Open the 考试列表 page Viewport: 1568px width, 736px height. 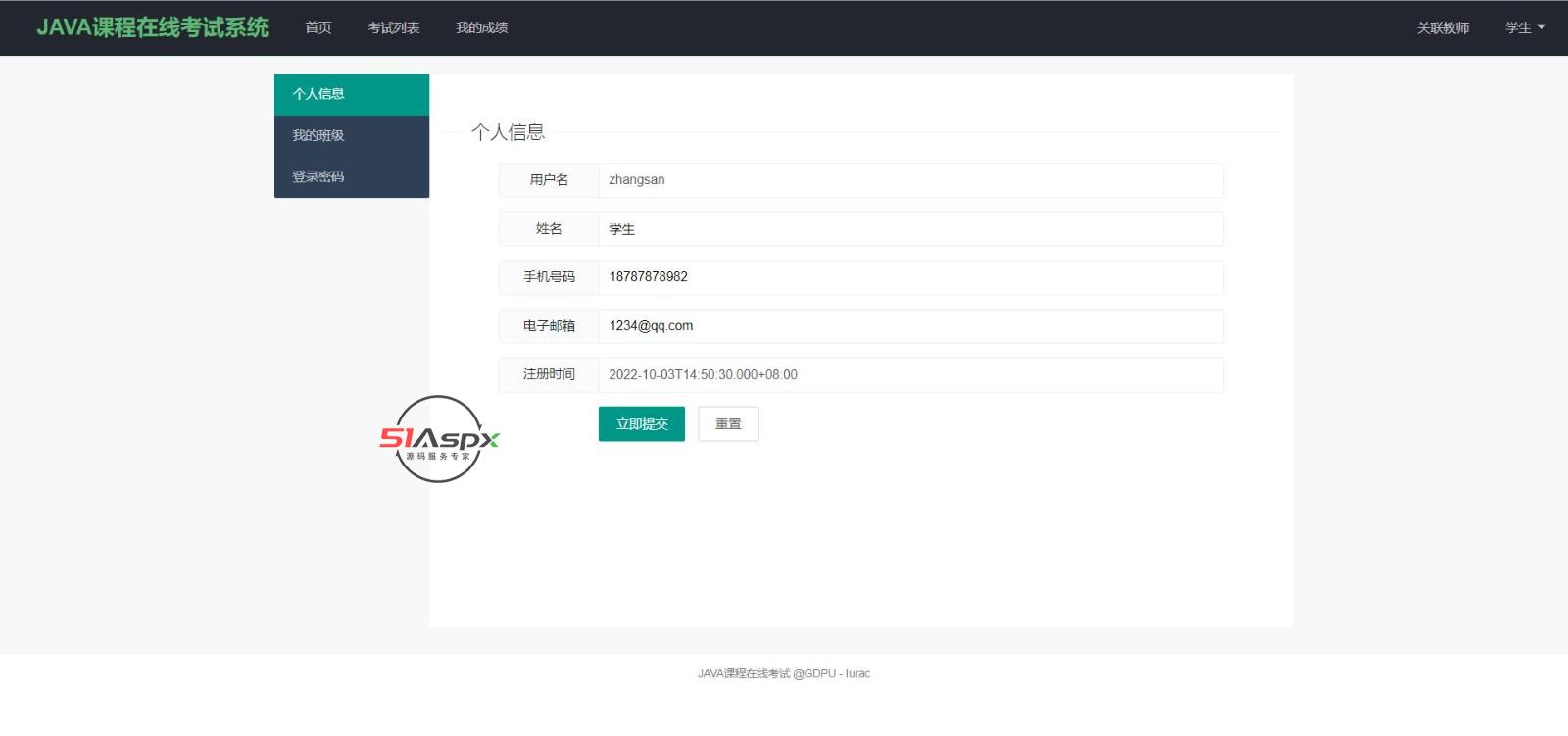point(393,27)
